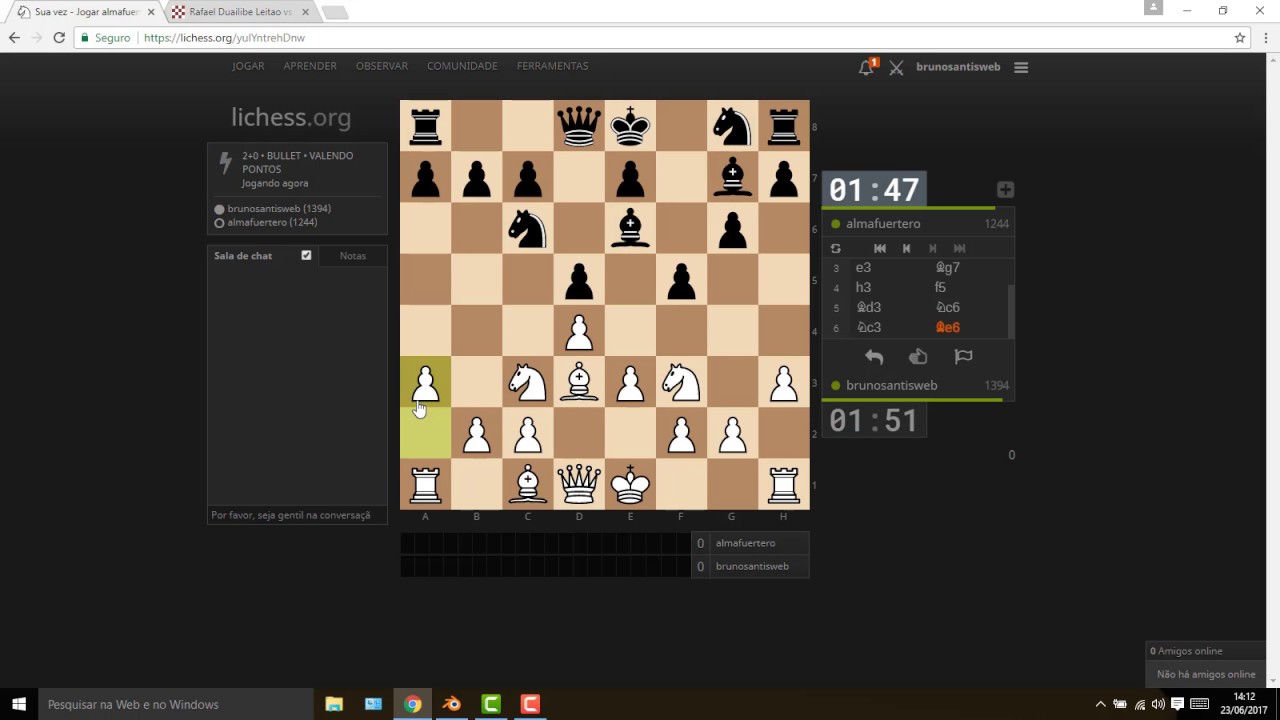Viewport: 1280px width, 720px height.
Task: Open the Windows Start menu
Action: pyautogui.click(x=18, y=704)
